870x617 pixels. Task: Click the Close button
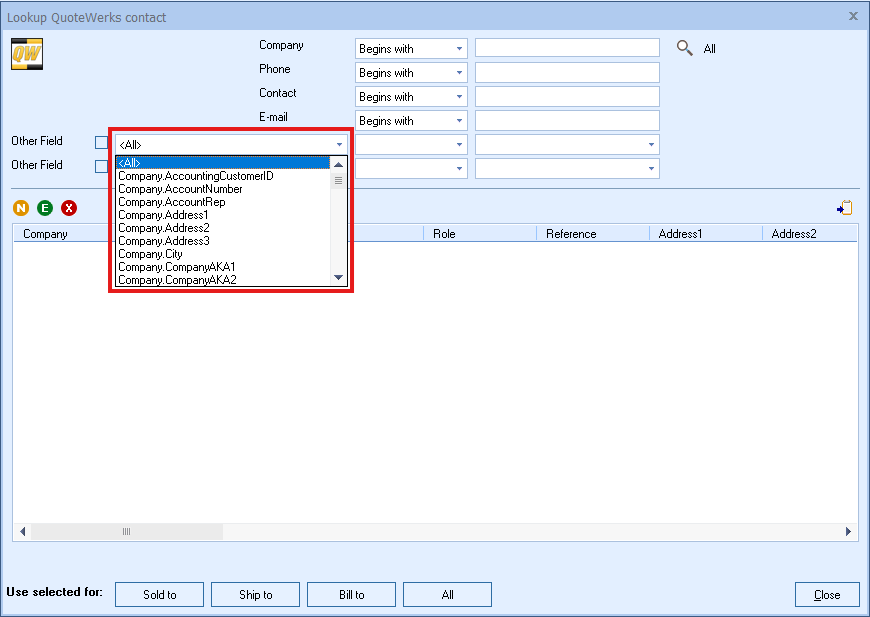827,595
